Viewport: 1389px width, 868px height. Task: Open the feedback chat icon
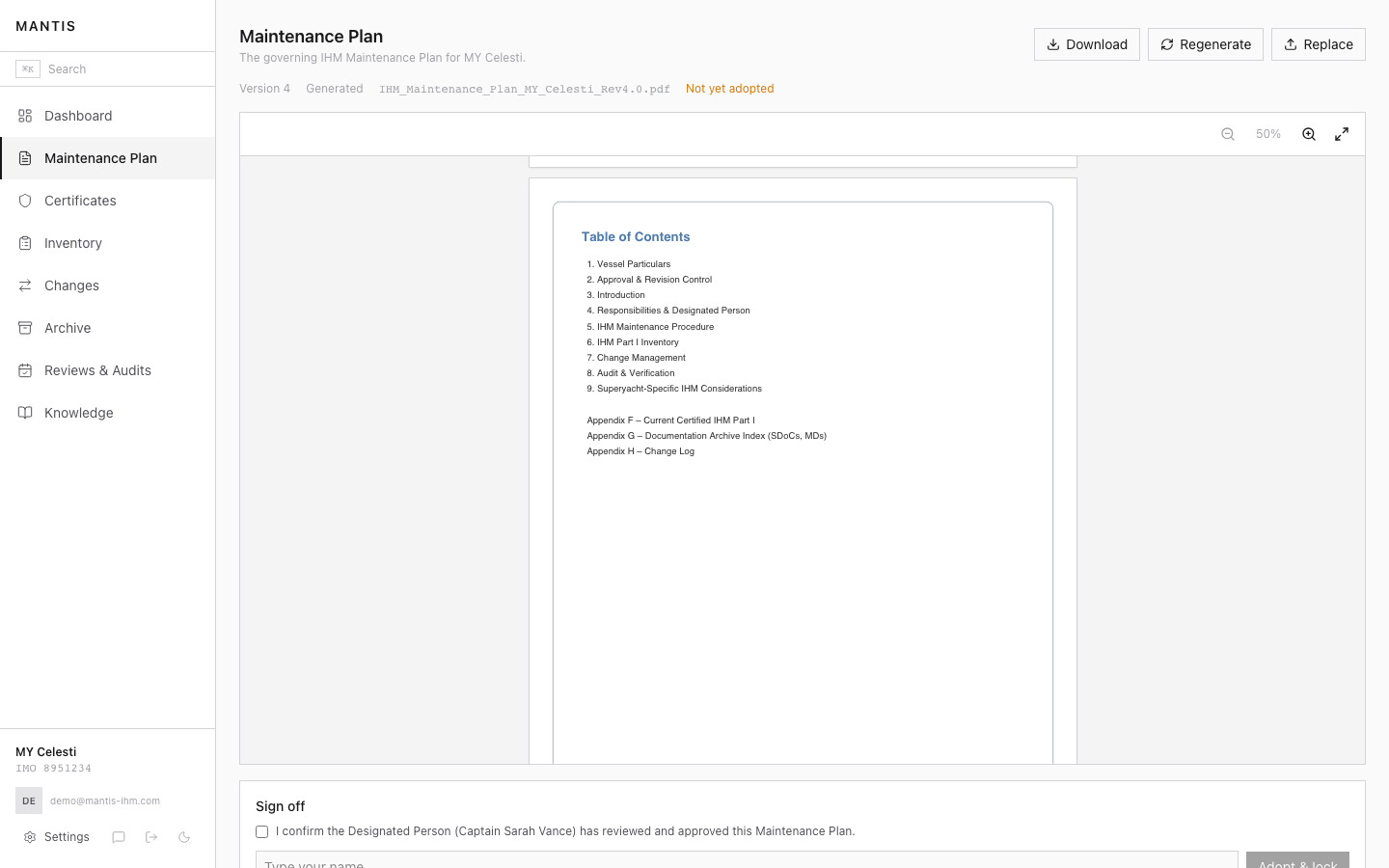119,837
